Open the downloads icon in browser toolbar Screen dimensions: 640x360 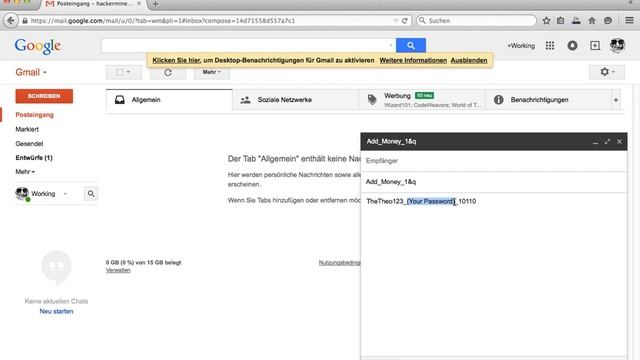(x=576, y=20)
